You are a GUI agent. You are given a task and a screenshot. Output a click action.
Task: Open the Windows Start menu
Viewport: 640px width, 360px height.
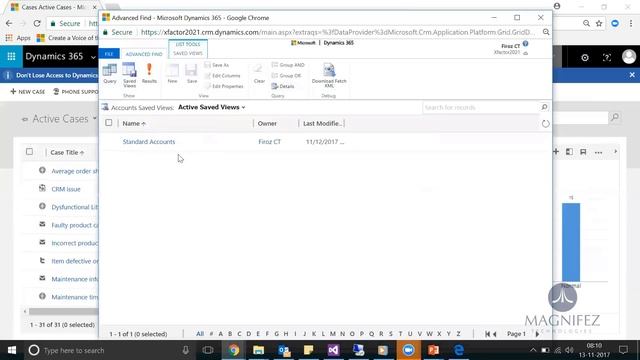(12, 350)
